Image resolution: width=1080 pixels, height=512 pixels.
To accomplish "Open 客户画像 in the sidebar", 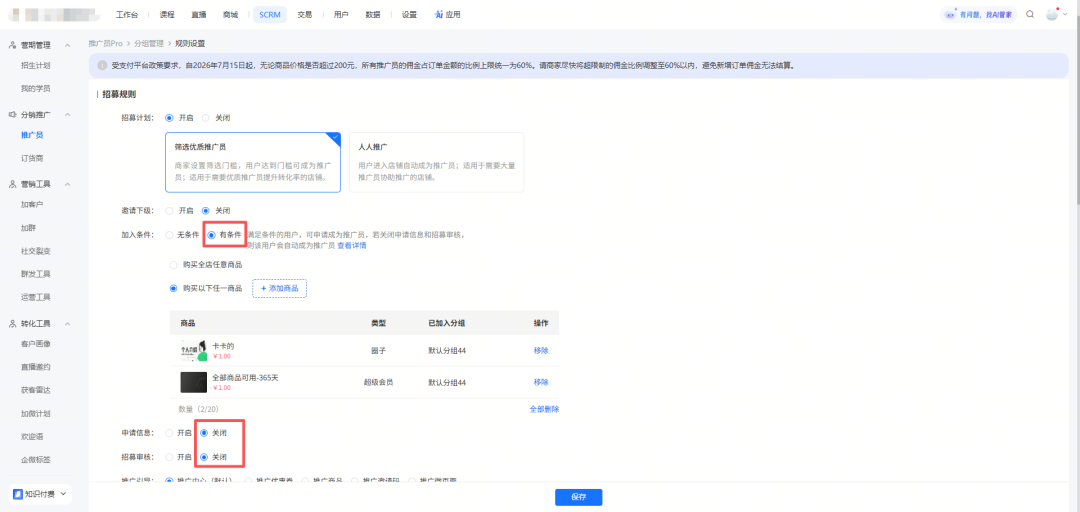I will click(36, 344).
